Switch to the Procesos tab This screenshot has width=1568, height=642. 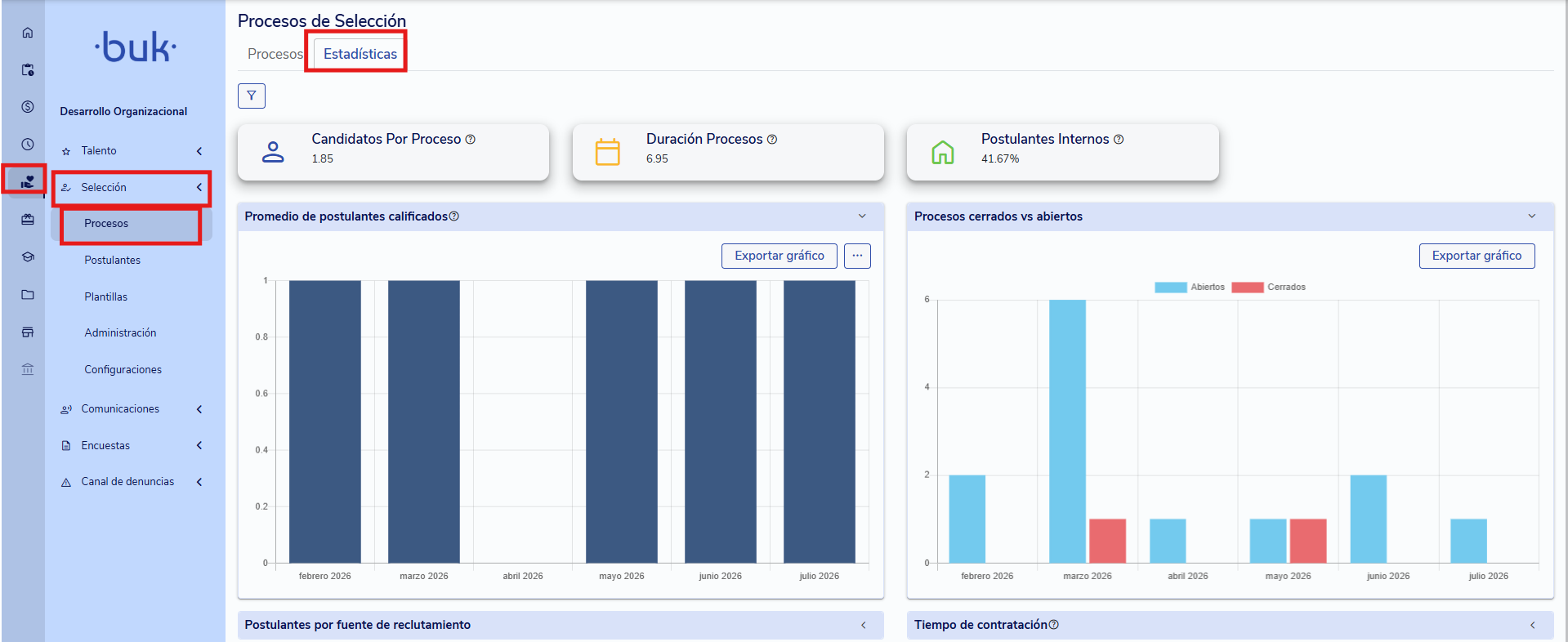pos(275,54)
